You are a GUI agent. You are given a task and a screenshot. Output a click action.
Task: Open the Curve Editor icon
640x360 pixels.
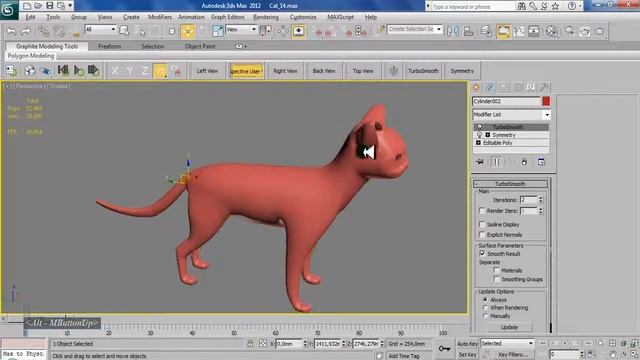(519, 31)
